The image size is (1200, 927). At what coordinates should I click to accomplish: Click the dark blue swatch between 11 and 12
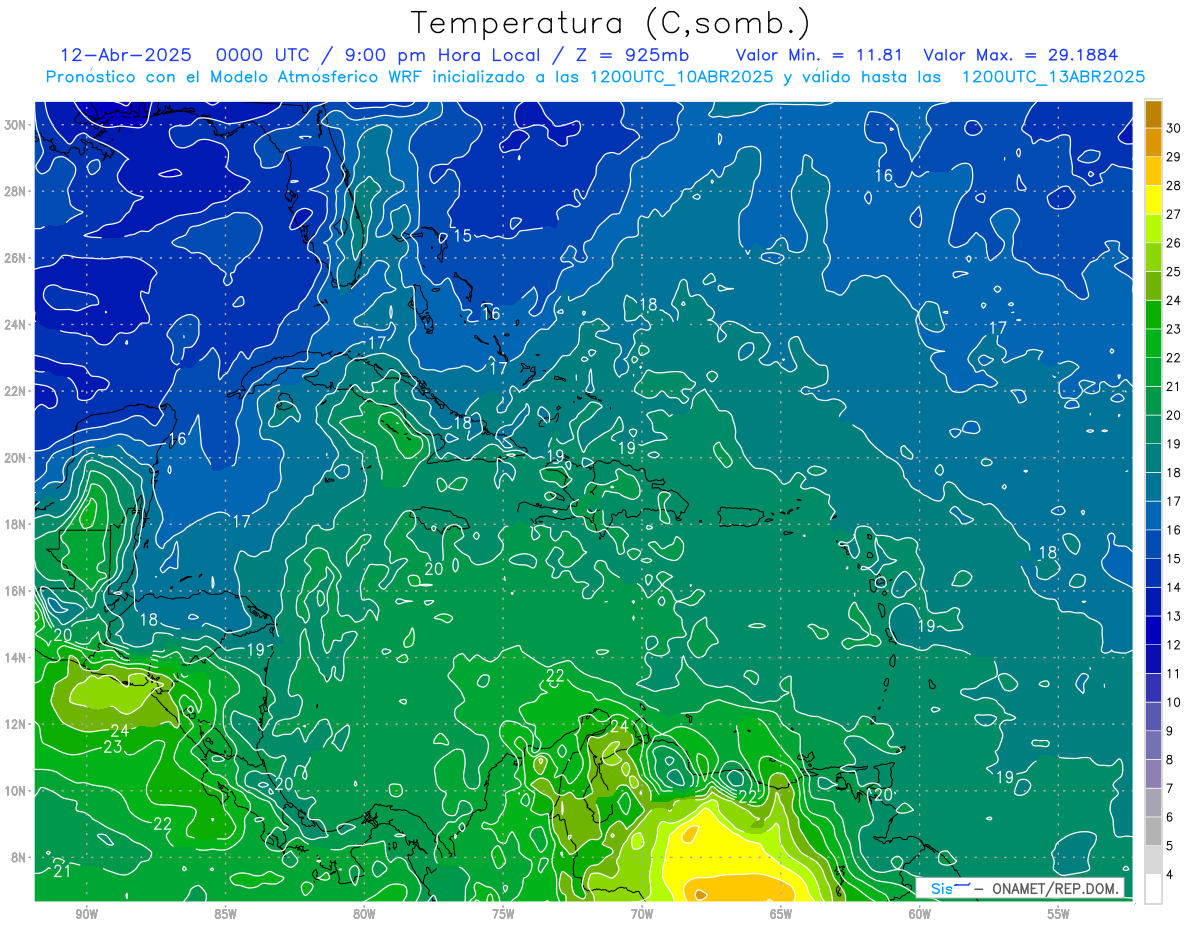[x=1154, y=659]
